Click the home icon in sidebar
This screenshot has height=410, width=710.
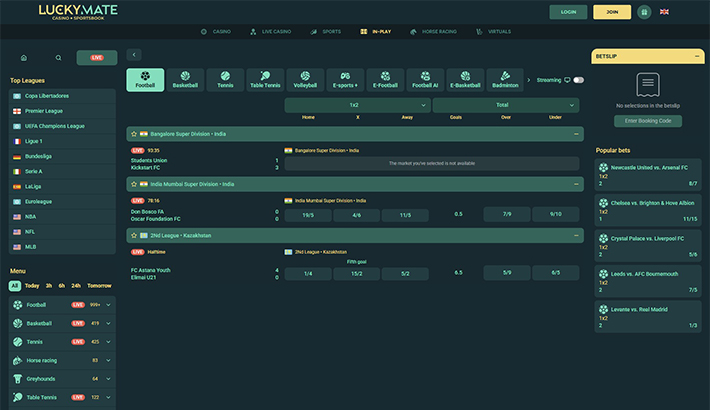(x=24, y=58)
